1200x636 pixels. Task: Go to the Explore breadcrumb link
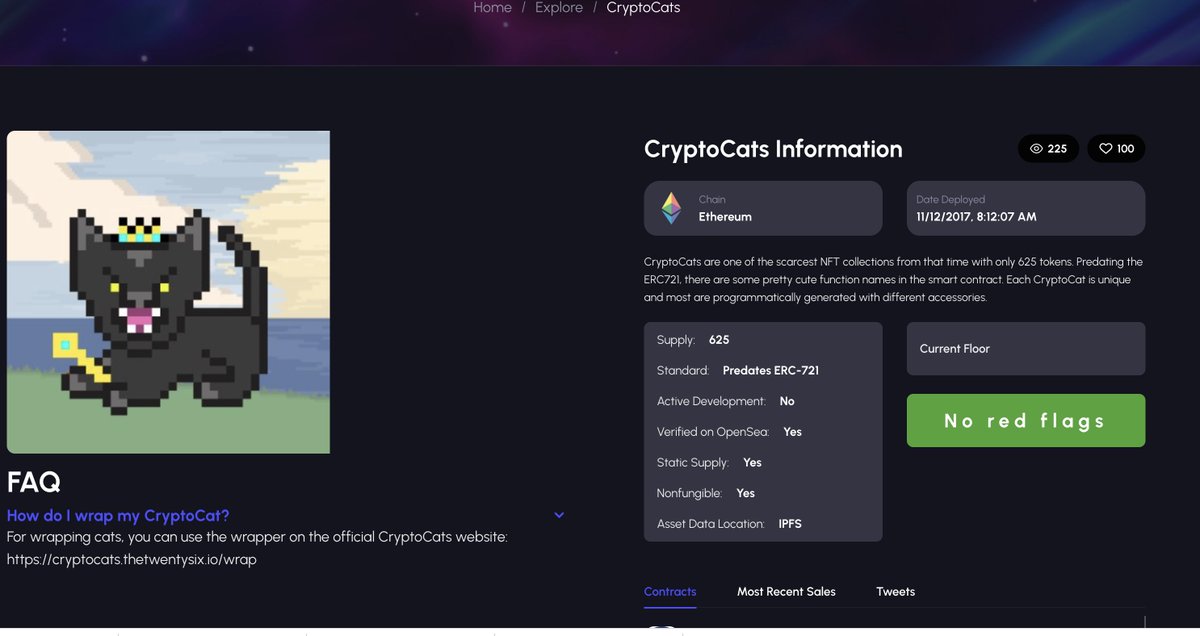559,8
